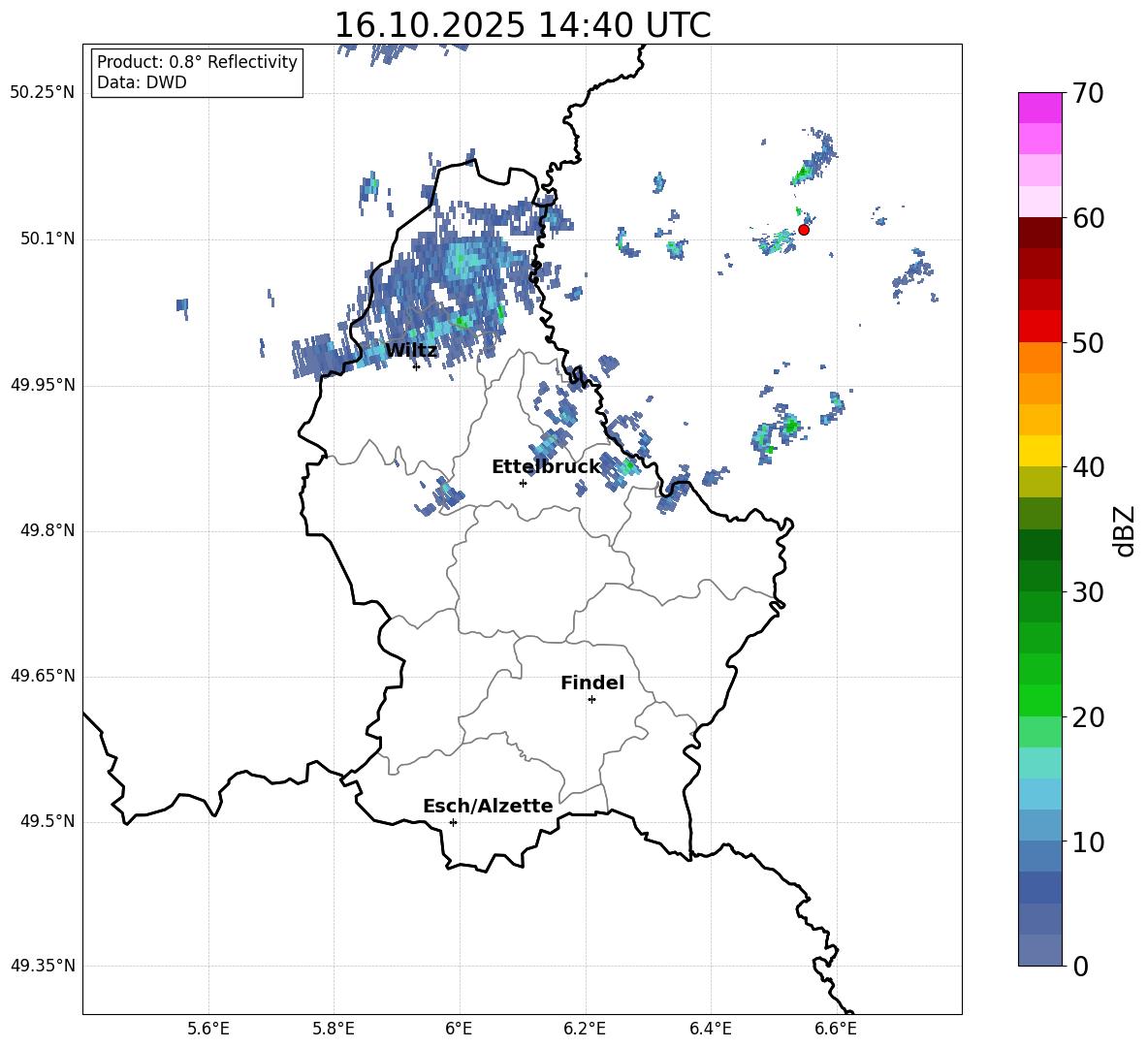Click the 60 tick on the colorbar

click(1088, 218)
